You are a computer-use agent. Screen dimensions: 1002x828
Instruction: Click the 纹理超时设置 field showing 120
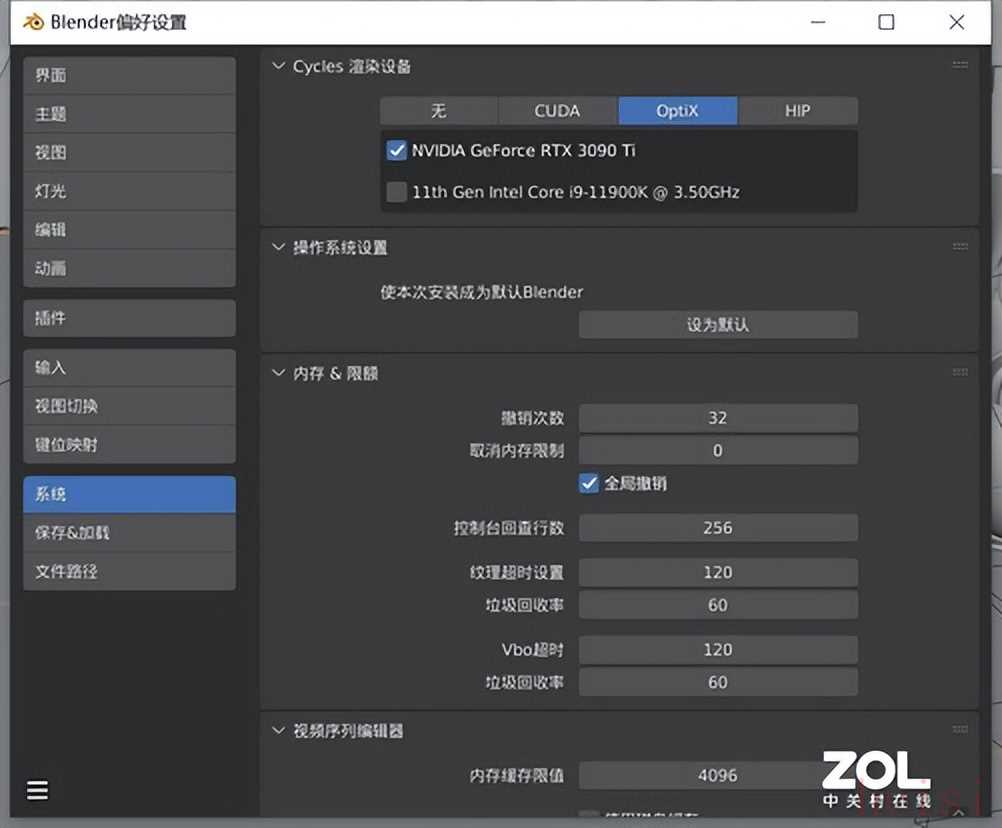pyautogui.click(x=718, y=572)
